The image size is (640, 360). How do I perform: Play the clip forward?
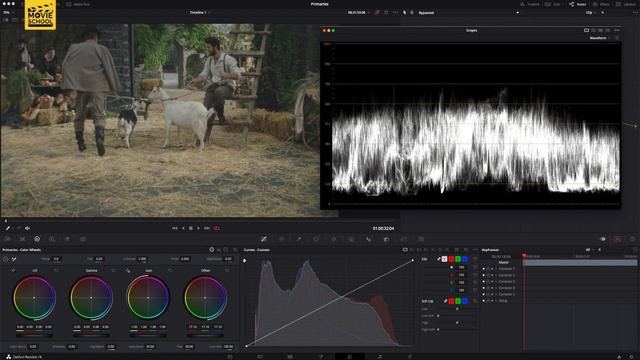click(198, 228)
